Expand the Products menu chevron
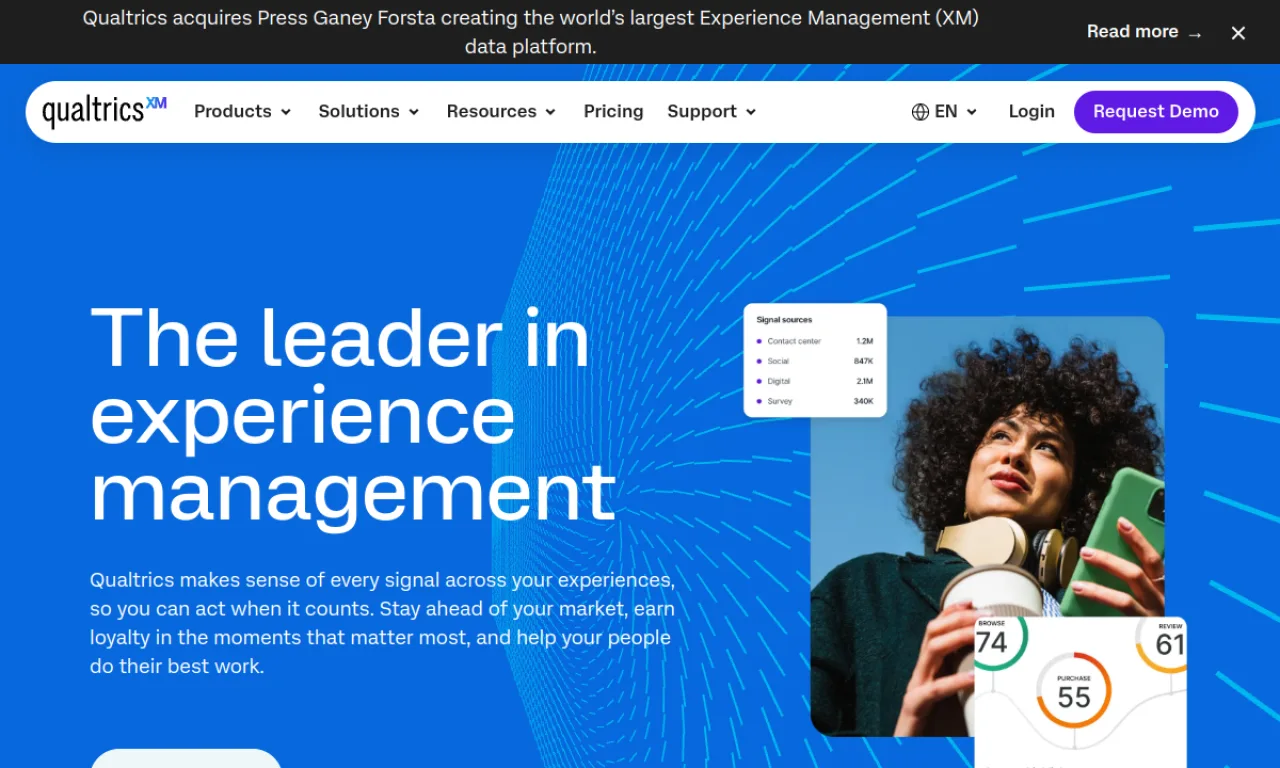 point(286,112)
